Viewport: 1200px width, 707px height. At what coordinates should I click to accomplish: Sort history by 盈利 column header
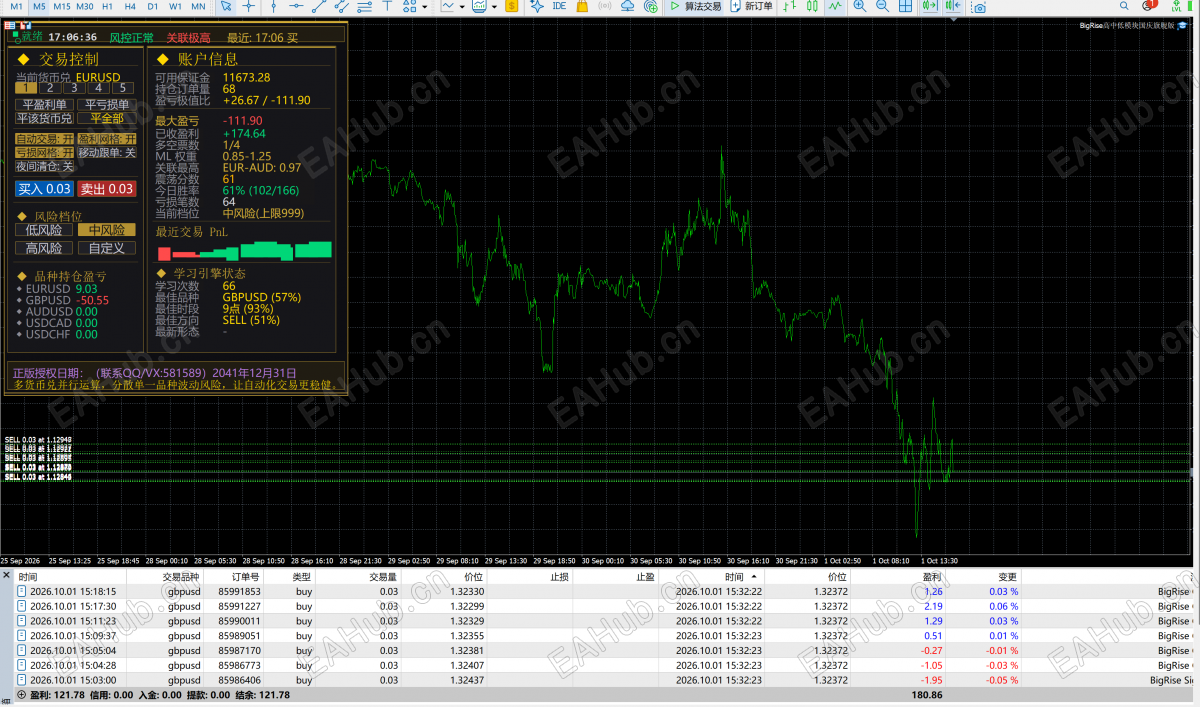(932, 577)
